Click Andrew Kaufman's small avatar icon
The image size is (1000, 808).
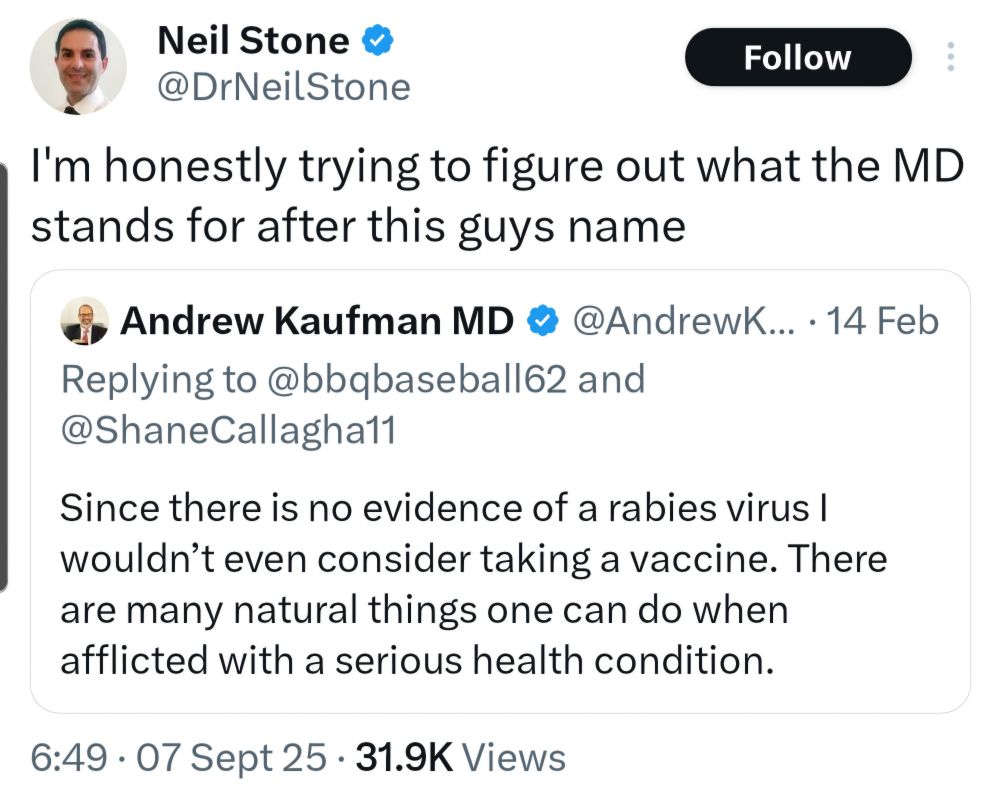[84, 323]
